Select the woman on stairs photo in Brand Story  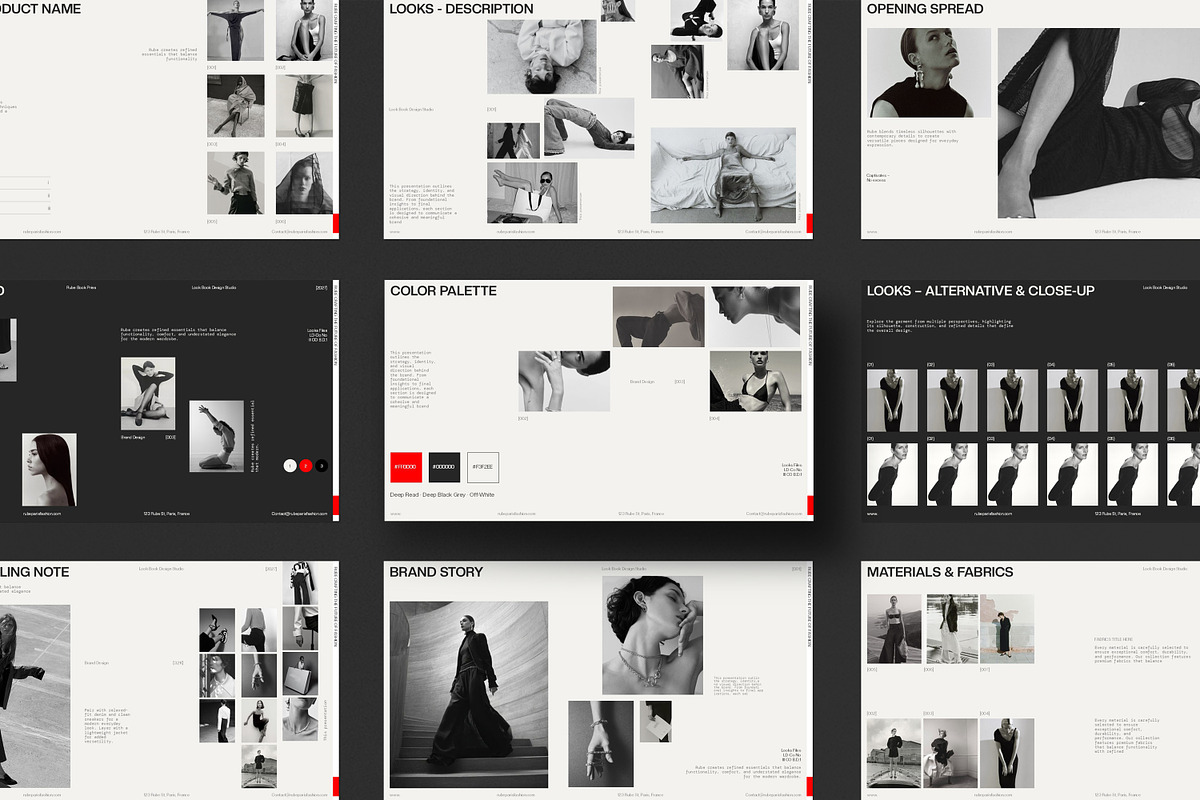point(468,694)
